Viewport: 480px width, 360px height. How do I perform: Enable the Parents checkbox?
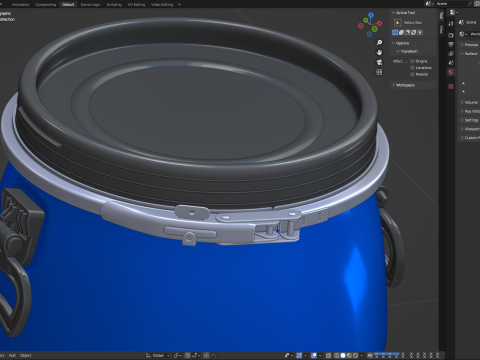(412, 74)
